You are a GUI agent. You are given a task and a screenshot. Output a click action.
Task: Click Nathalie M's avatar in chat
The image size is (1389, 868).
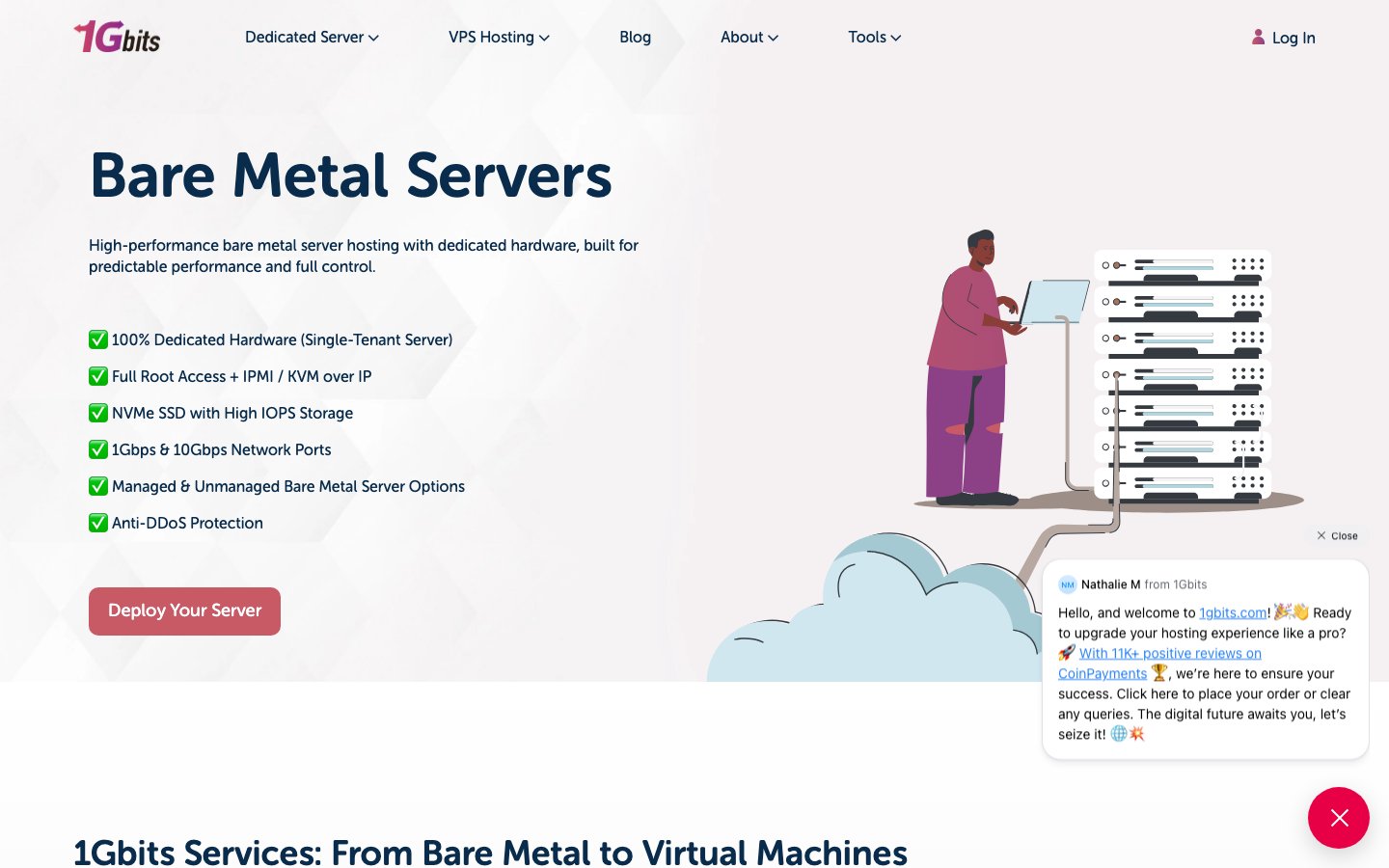pyautogui.click(x=1067, y=584)
